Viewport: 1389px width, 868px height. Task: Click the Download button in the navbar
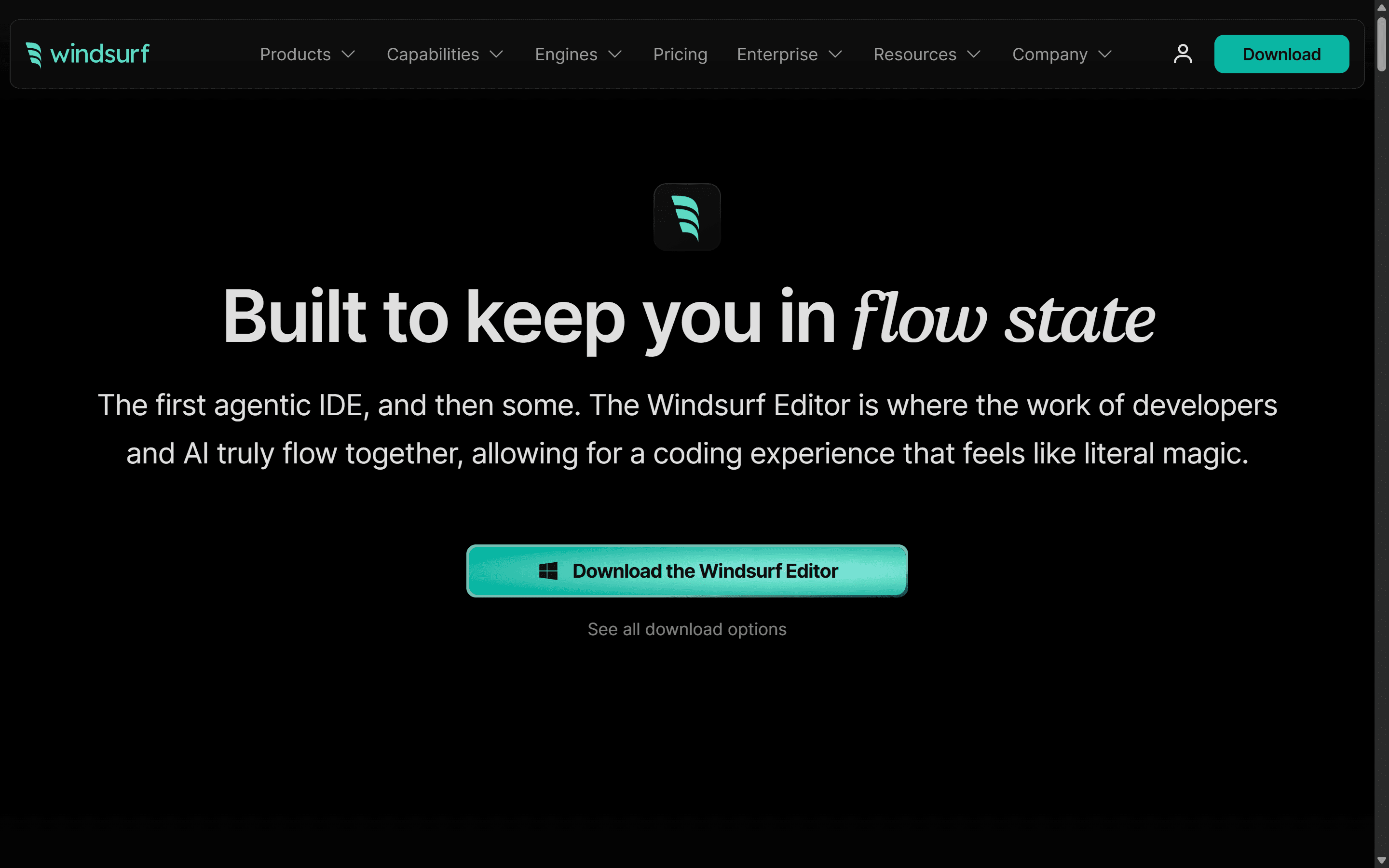tap(1281, 54)
